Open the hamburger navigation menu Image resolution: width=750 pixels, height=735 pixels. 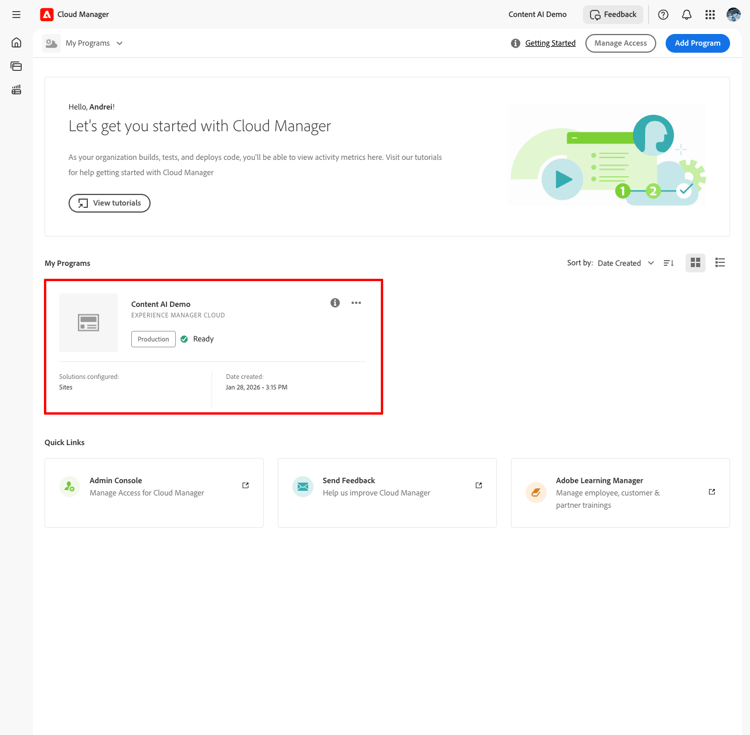pos(16,14)
